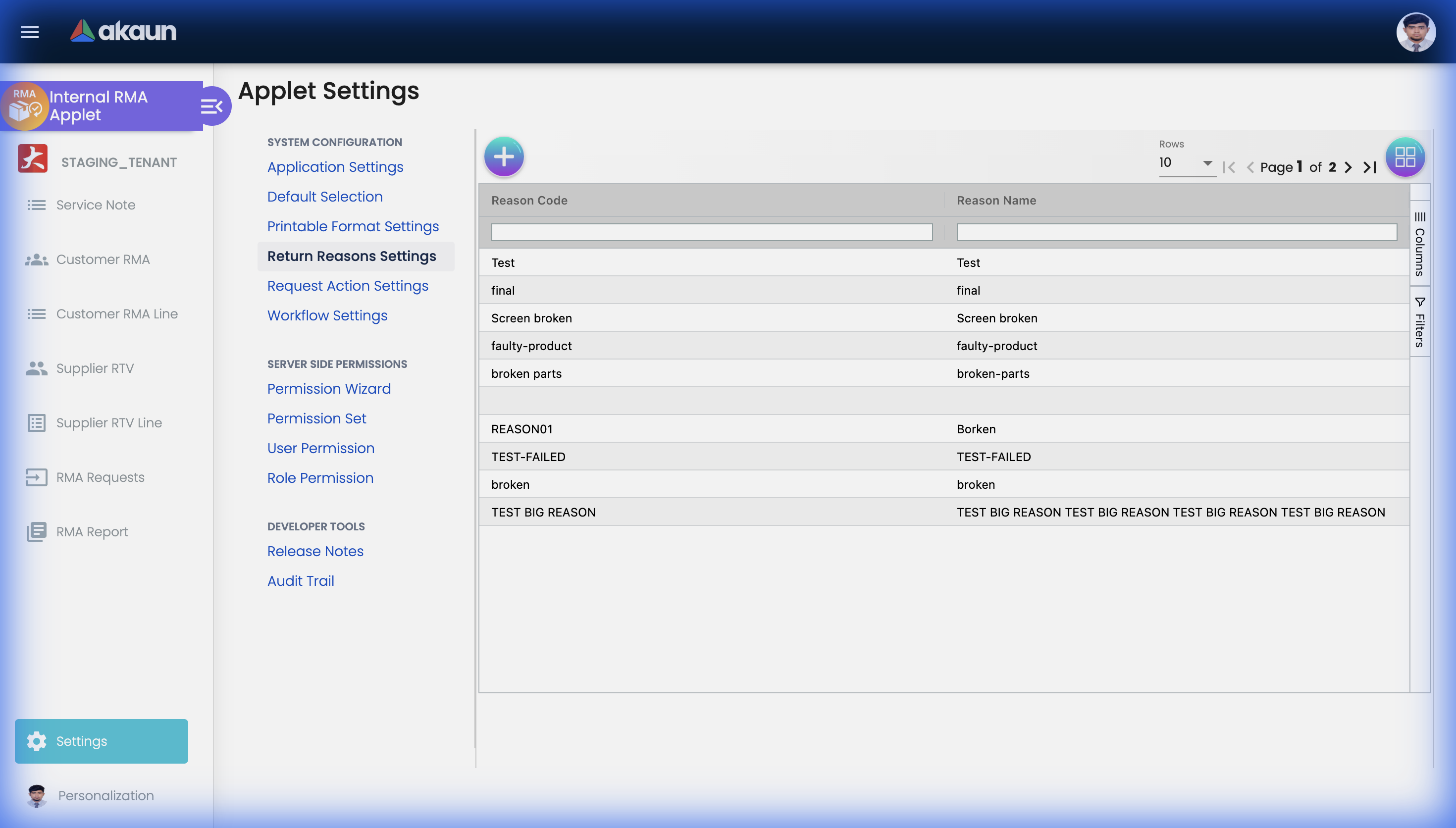1456x828 pixels.
Task: Open the Workflow Settings section
Action: tap(327, 315)
